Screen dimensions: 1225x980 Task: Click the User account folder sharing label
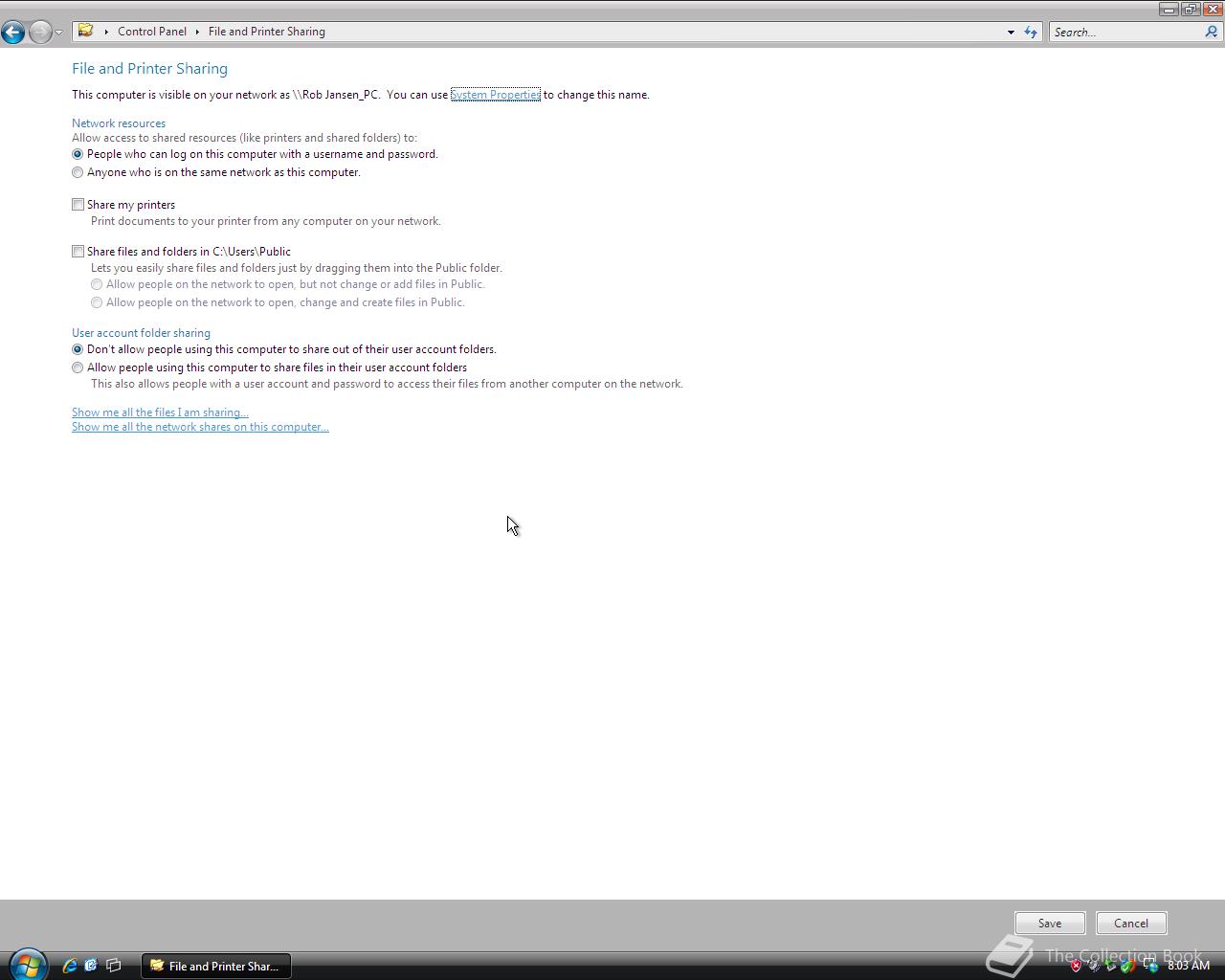point(141,333)
